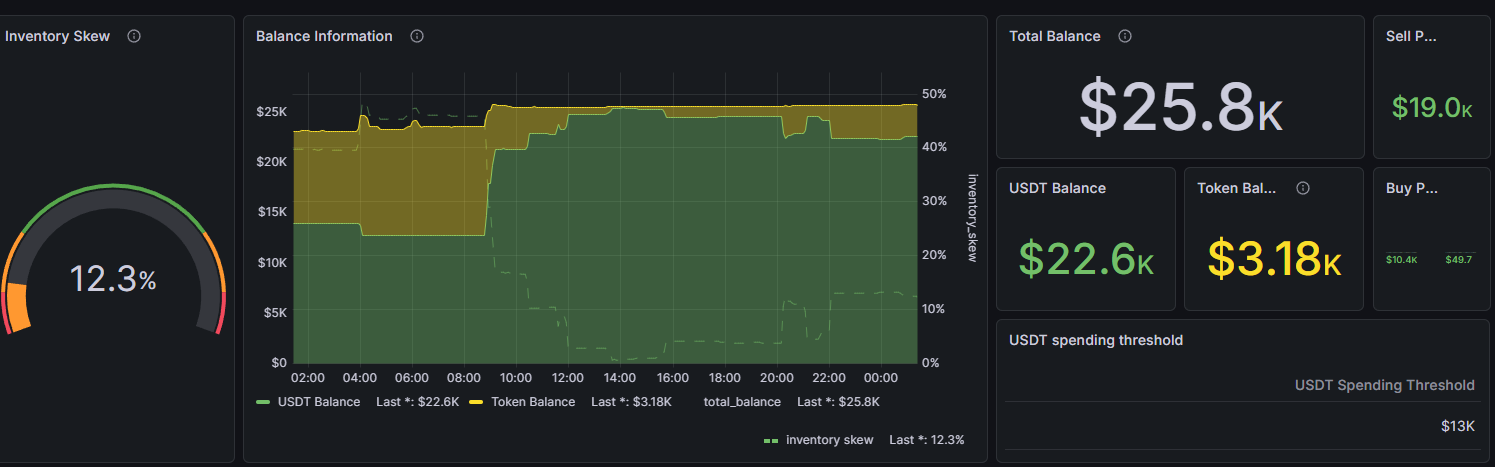Show the Total Balance panel info tooltip icon
The width and height of the screenshot is (1495, 467).
1125,36
